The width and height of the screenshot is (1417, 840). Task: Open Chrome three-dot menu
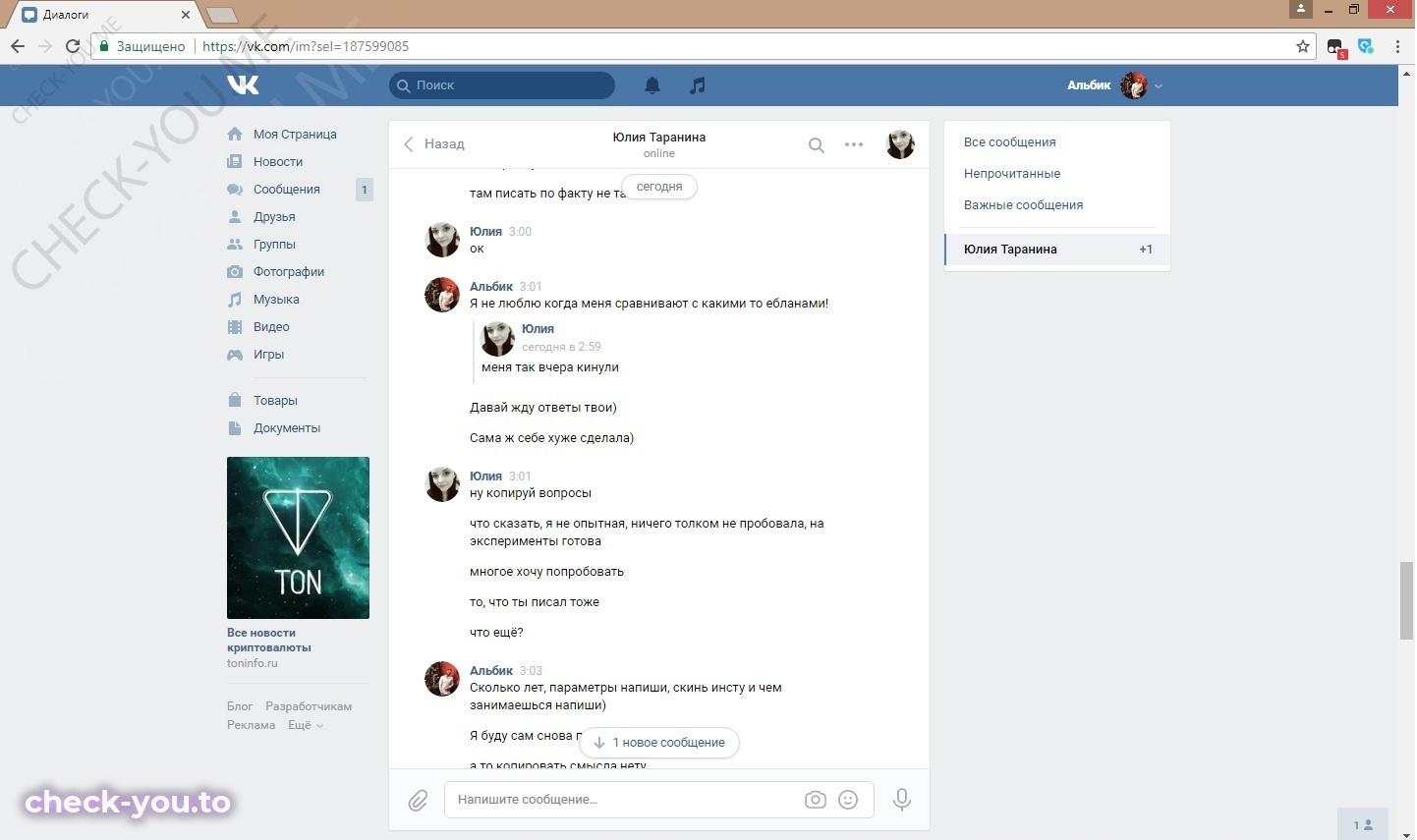[x=1397, y=46]
